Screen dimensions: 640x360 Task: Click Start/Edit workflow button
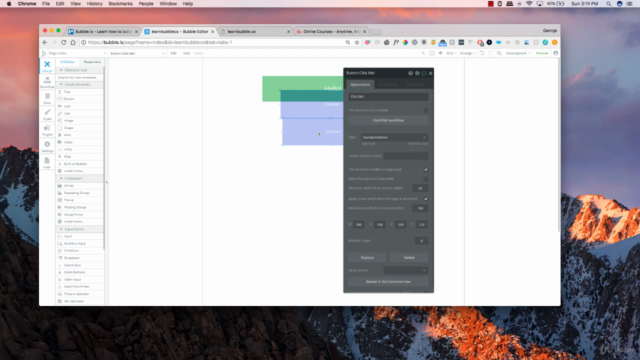[x=388, y=120]
